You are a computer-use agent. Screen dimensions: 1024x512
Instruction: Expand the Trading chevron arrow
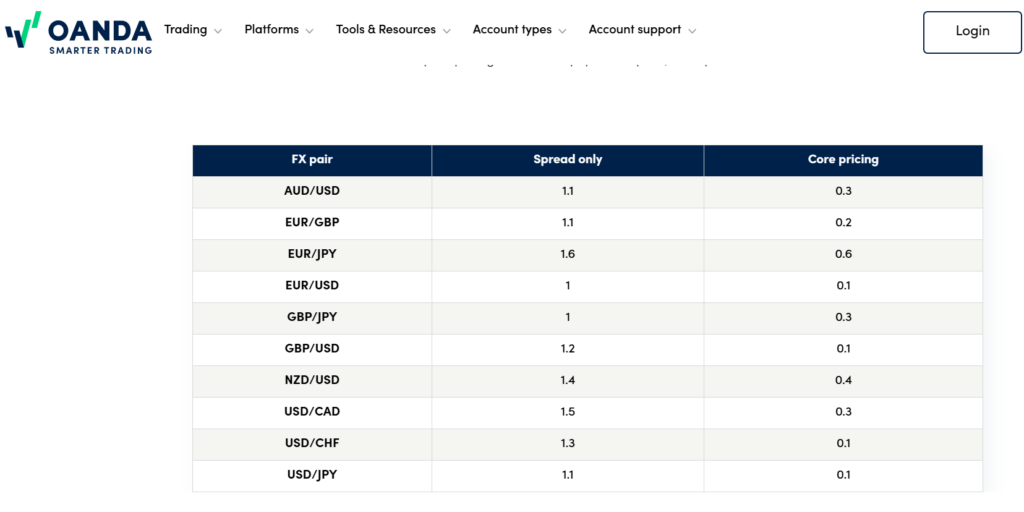click(x=218, y=31)
